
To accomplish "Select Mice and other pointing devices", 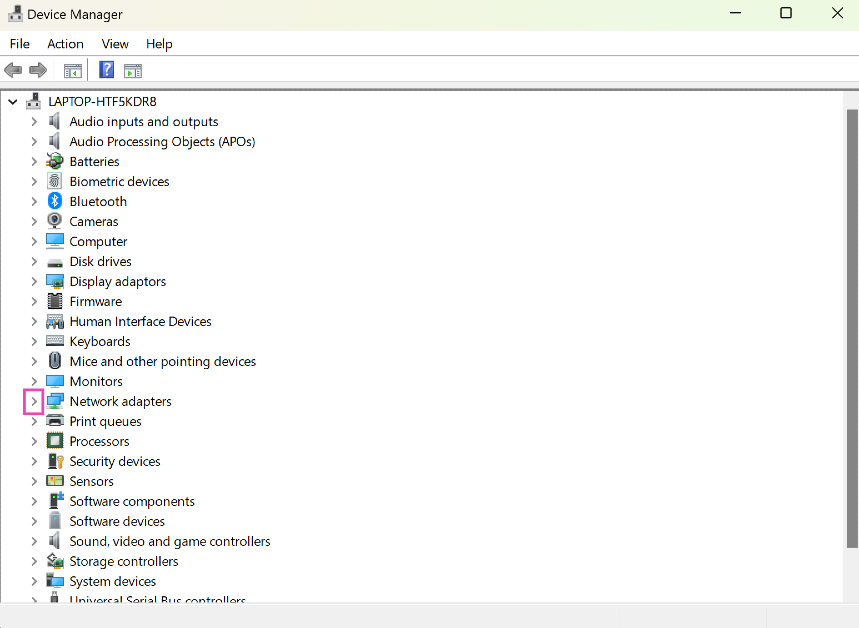I will (162, 361).
